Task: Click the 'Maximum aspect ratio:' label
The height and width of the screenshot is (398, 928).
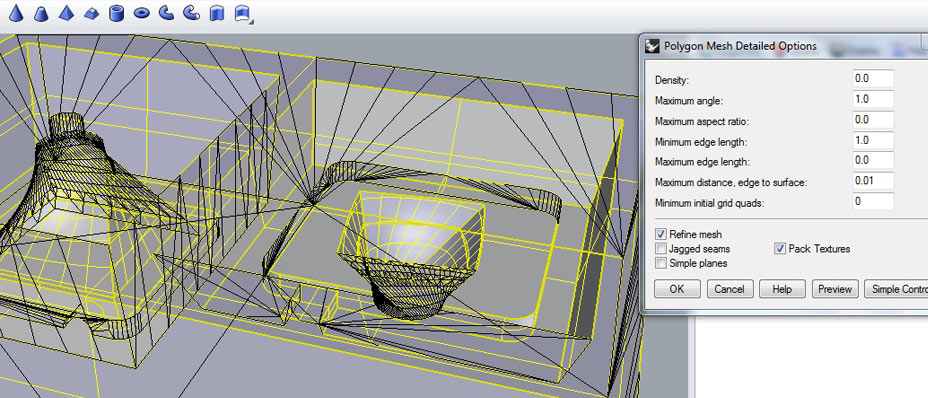Action: coord(702,121)
